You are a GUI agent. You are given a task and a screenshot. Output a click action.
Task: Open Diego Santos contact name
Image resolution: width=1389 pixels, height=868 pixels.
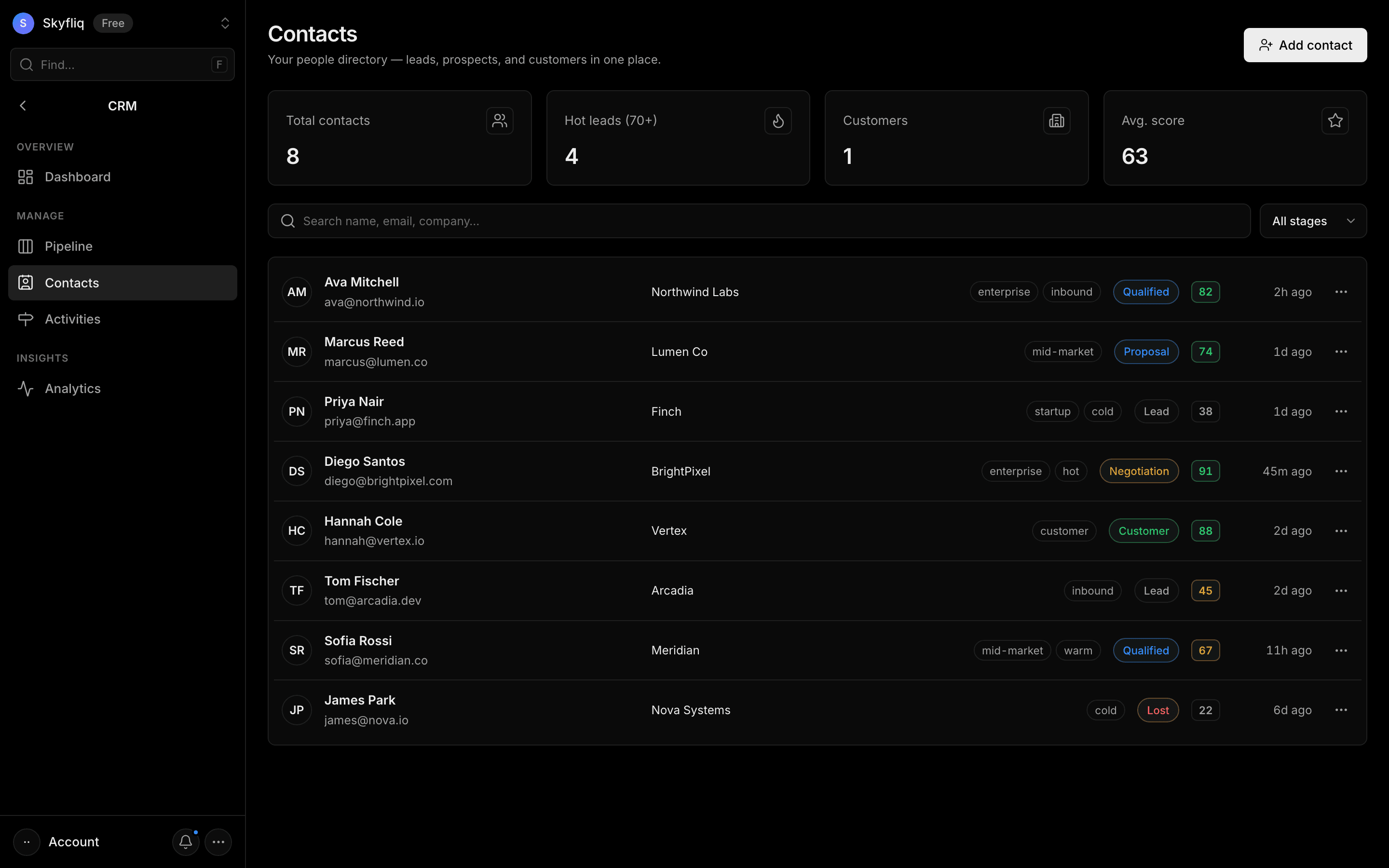[x=365, y=461]
